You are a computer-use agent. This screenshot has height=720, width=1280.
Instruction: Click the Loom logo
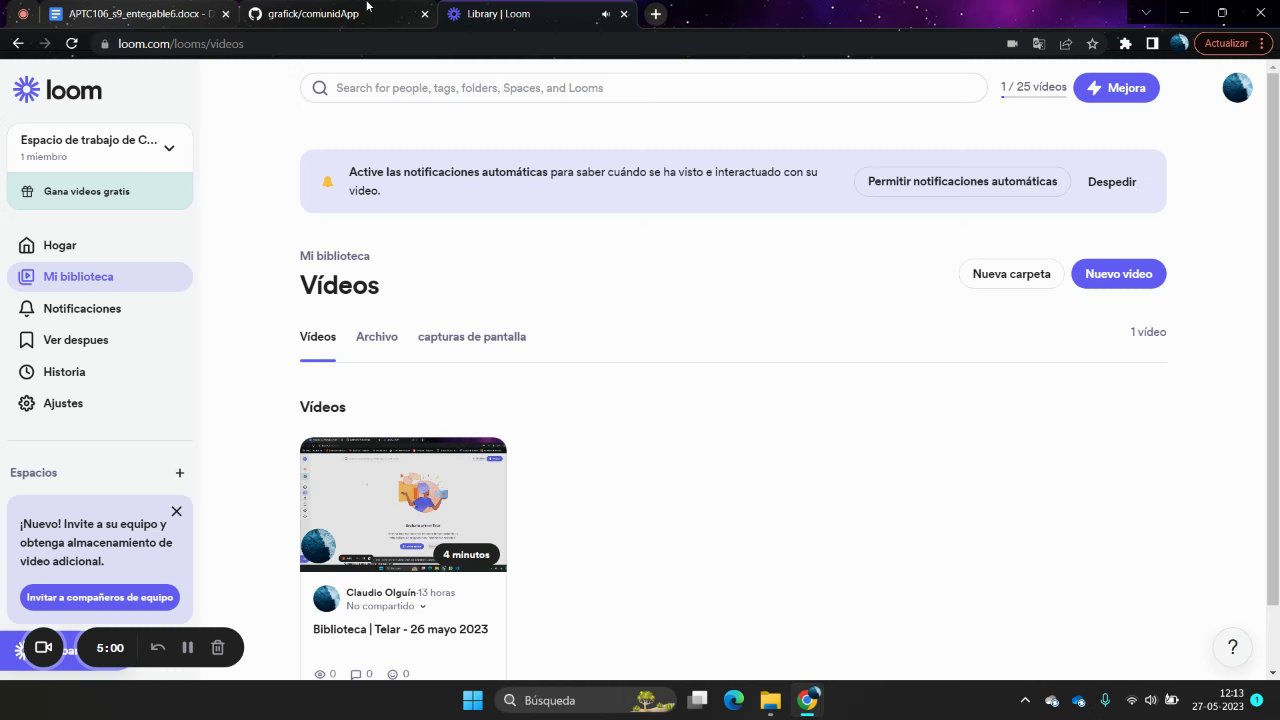(x=57, y=90)
